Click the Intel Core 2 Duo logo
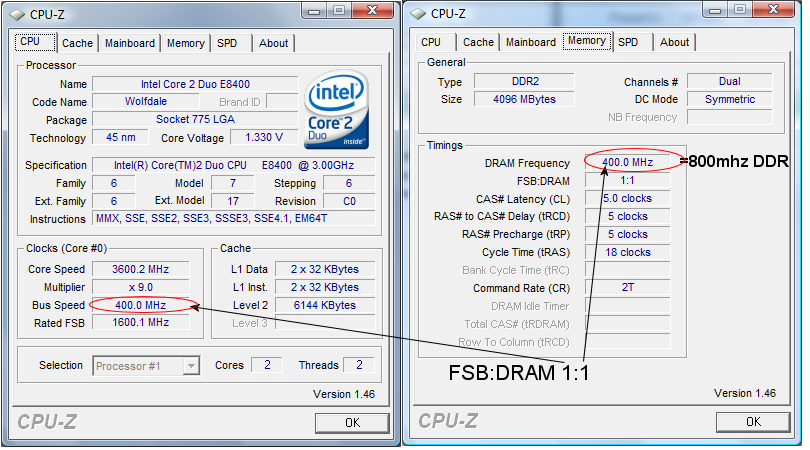Viewport: 810px width, 450px height. [336, 111]
